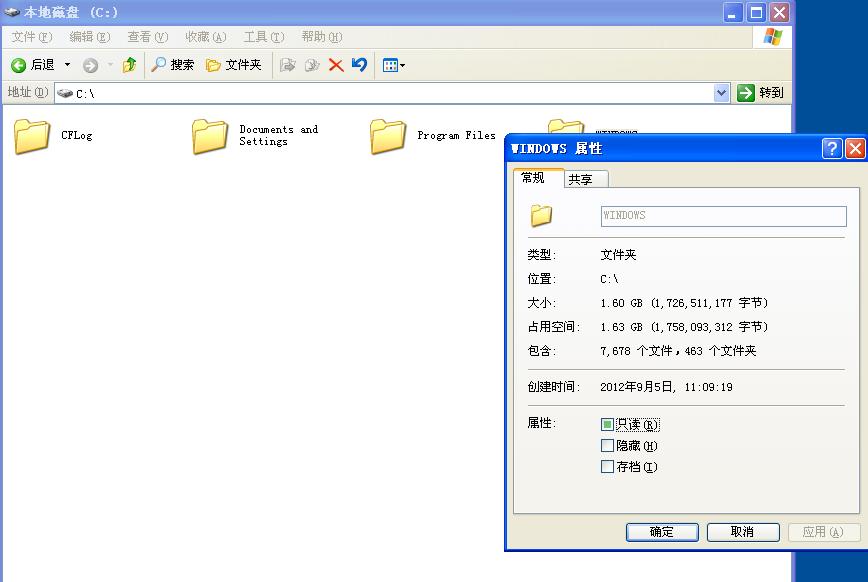868x582 pixels.
Task: Click the drive icon in window title
Action: pyautogui.click(x=12, y=12)
